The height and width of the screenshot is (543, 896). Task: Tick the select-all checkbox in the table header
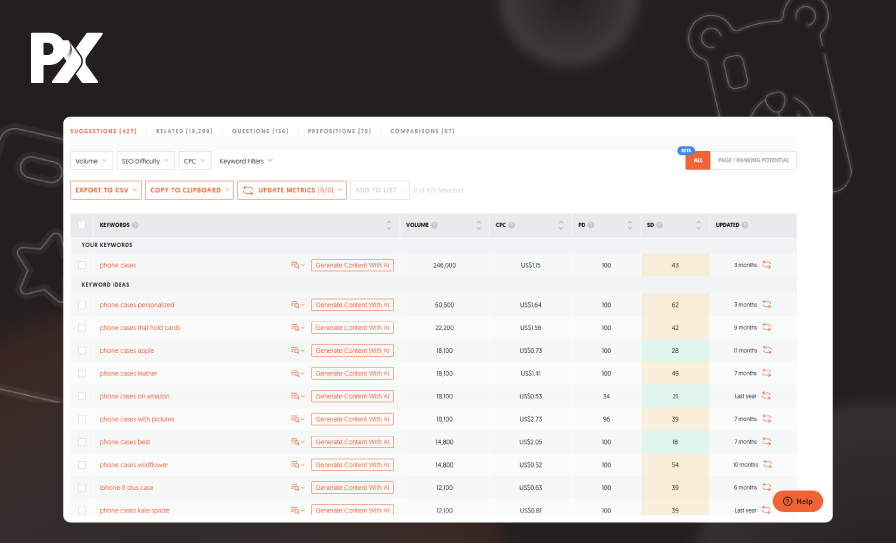82,225
